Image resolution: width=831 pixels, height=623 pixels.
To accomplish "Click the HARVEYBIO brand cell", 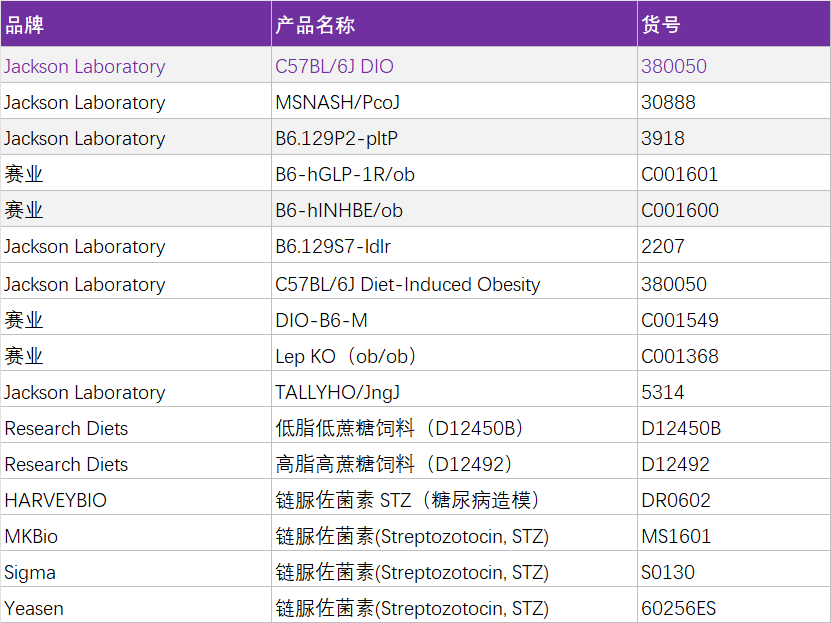I will pos(136,497).
